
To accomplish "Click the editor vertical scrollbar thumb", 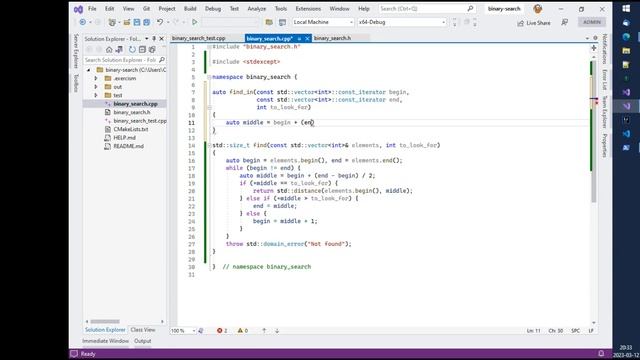I will coord(593,131).
